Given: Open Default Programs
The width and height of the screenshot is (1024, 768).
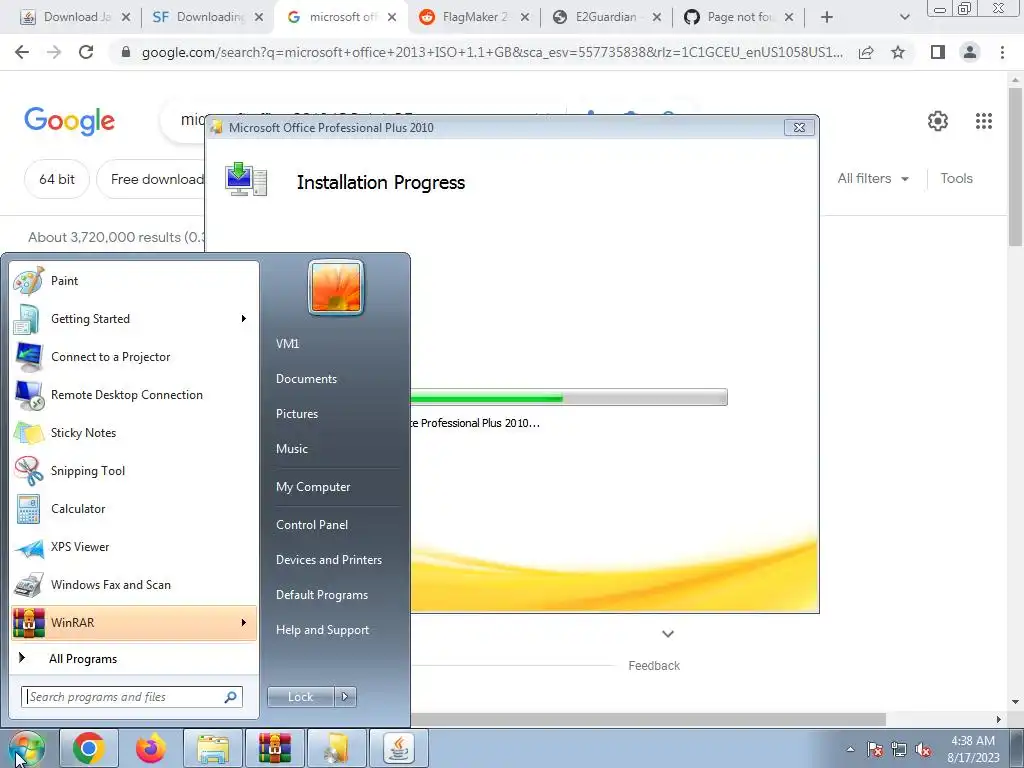Looking at the screenshot, I should [322, 595].
